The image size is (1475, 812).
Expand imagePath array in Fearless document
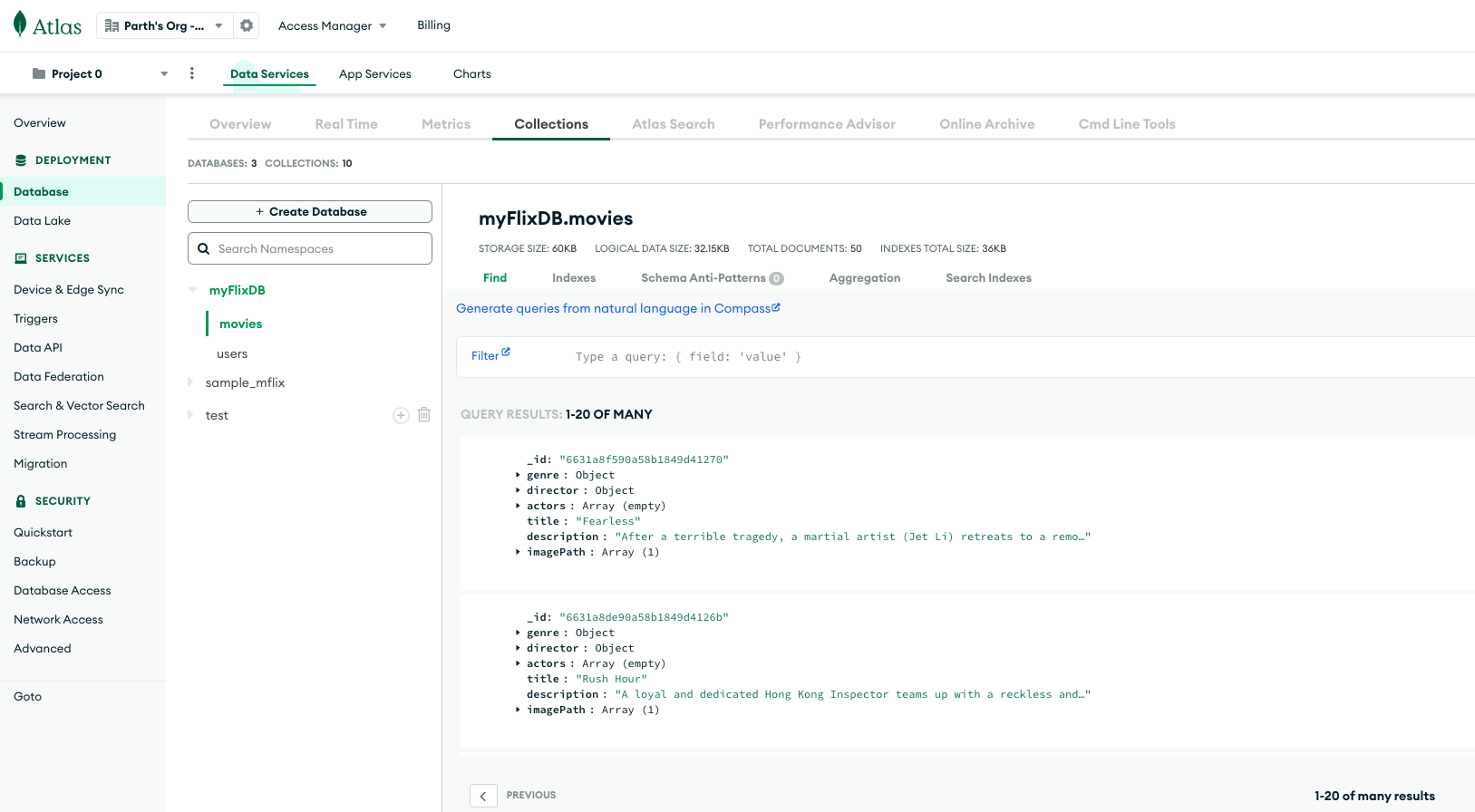[518, 552]
